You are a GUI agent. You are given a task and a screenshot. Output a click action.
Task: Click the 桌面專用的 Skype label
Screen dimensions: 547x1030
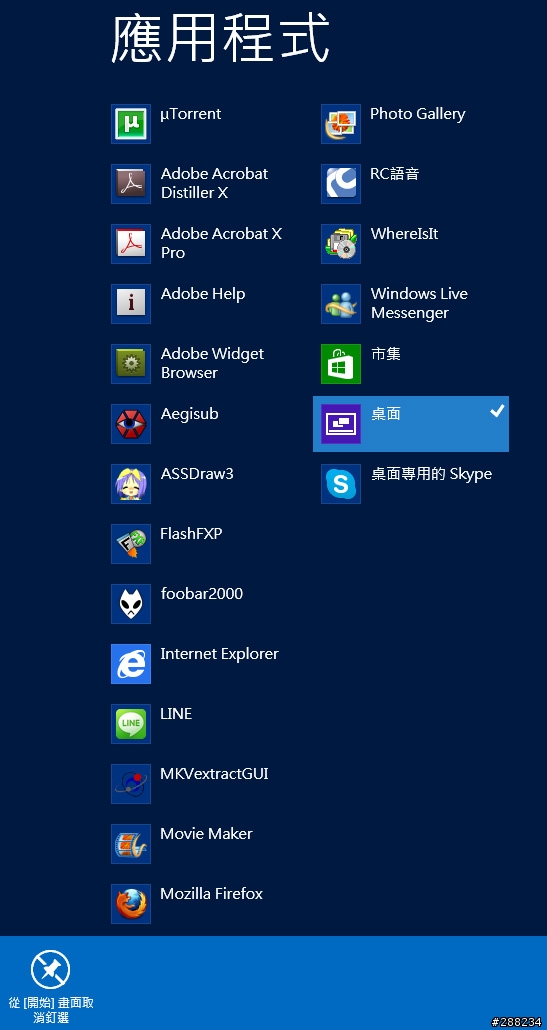[x=431, y=474]
